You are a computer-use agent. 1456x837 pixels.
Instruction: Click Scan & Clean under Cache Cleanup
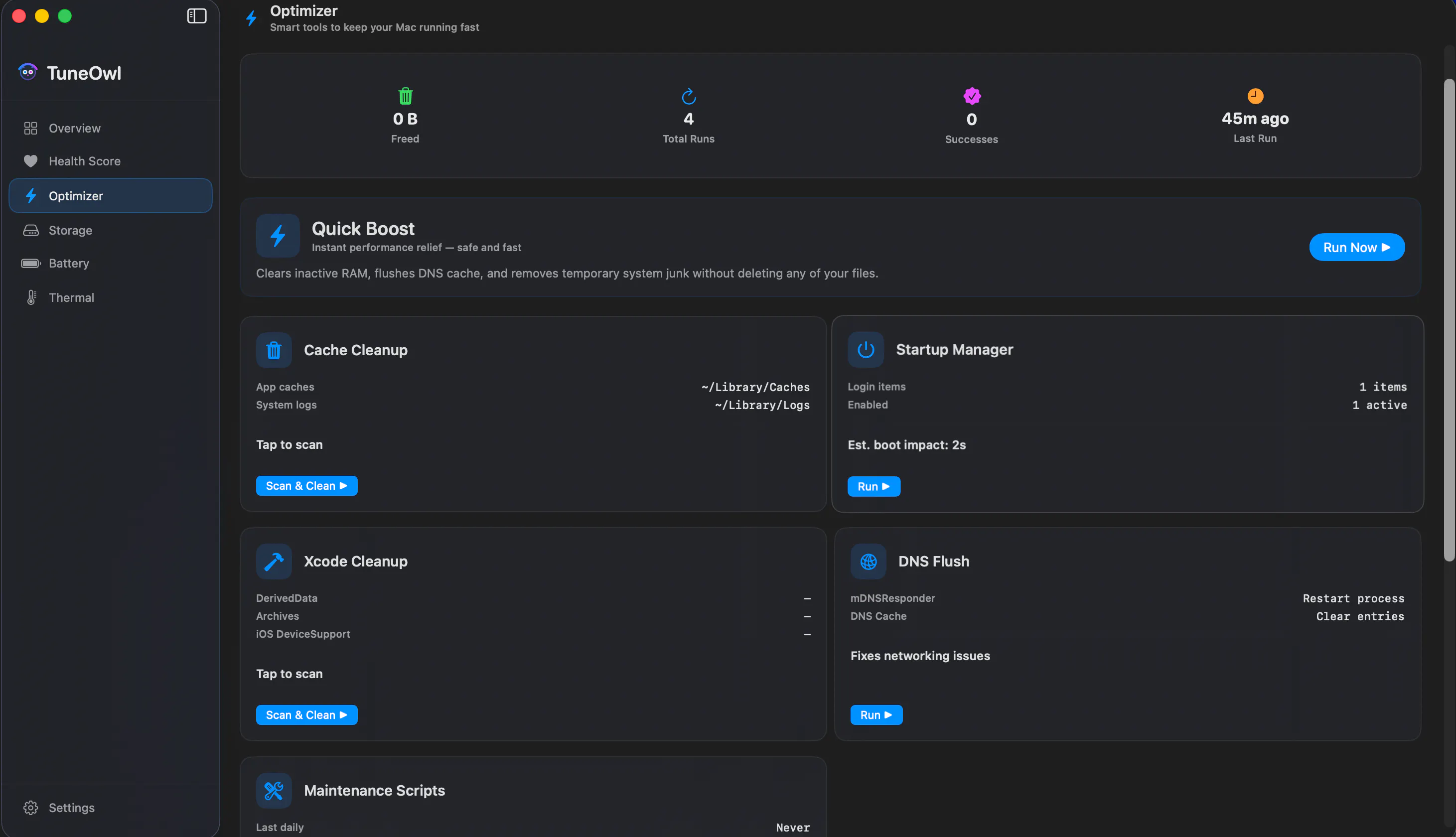[306, 486]
